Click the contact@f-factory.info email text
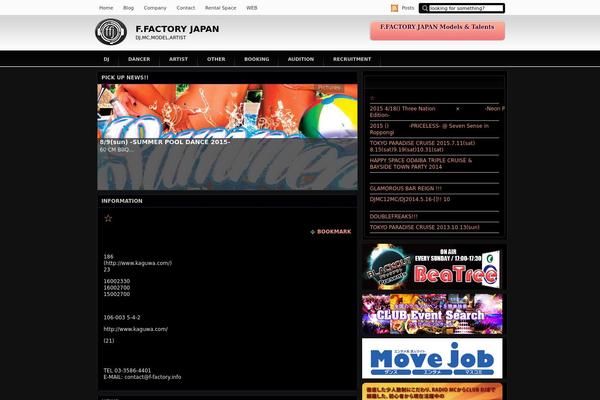This screenshot has width=600, height=400. click(153, 377)
